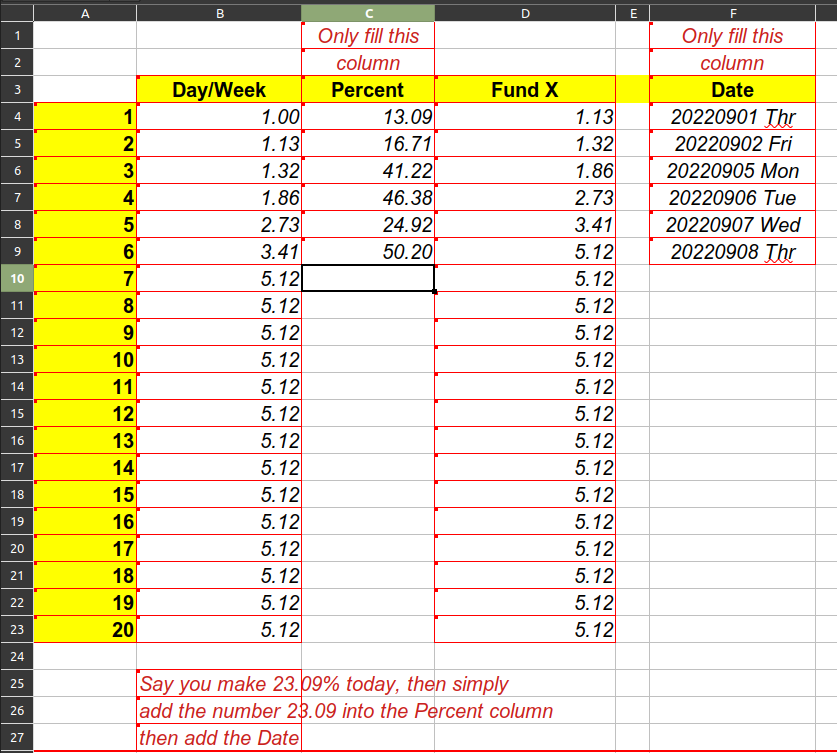Click 'Only fill this' note above Date
837x753 pixels.
732,36
